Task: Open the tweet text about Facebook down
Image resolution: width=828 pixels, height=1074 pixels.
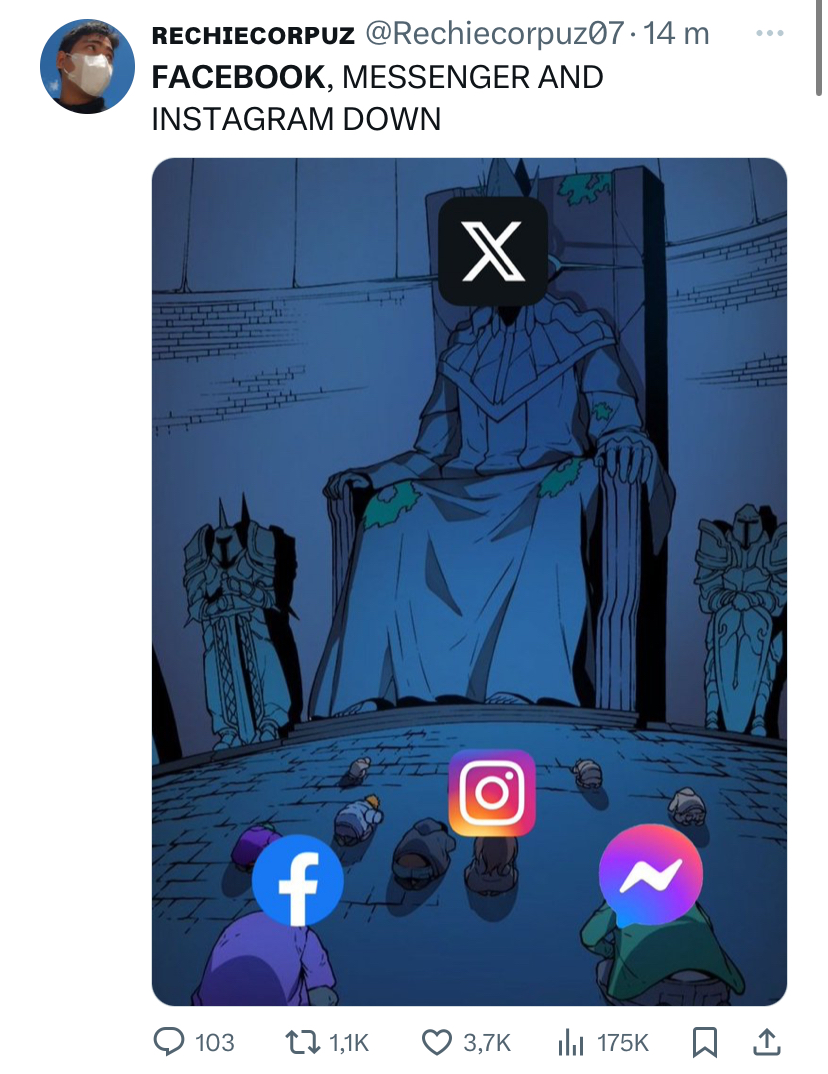Action: click(x=377, y=98)
